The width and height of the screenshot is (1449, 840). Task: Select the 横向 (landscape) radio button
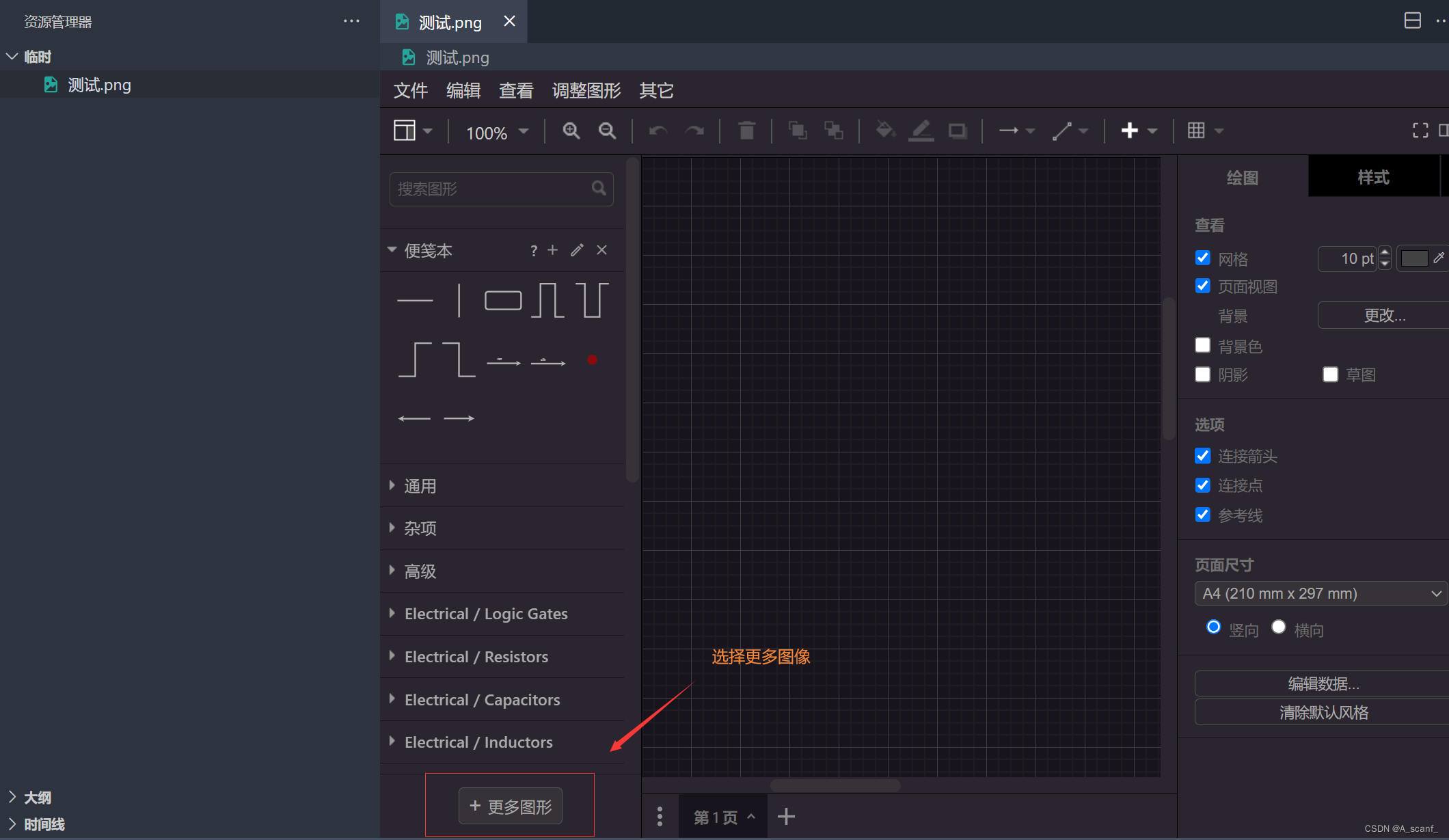1278,626
